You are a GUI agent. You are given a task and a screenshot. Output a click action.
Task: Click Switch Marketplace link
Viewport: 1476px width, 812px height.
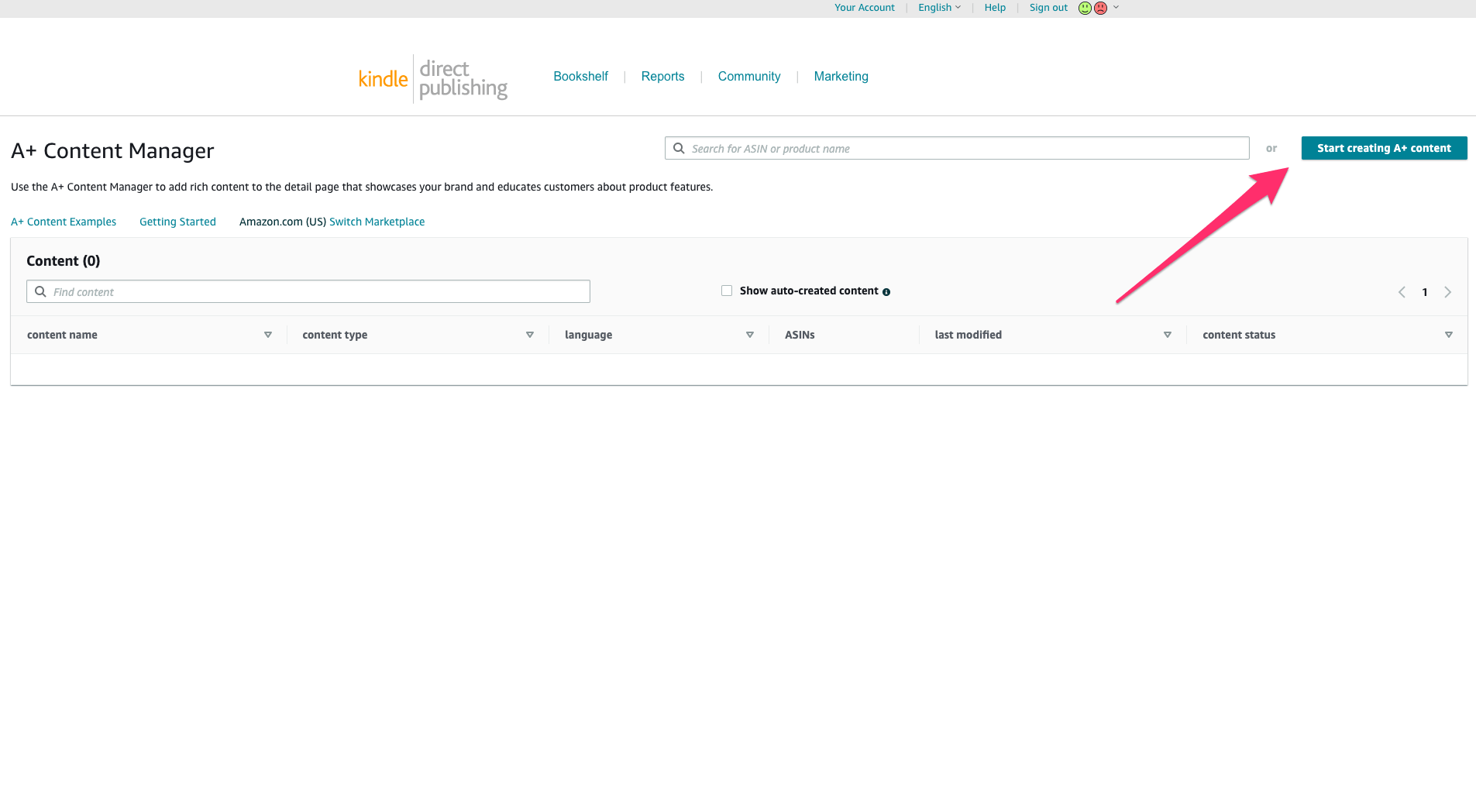pyautogui.click(x=377, y=222)
